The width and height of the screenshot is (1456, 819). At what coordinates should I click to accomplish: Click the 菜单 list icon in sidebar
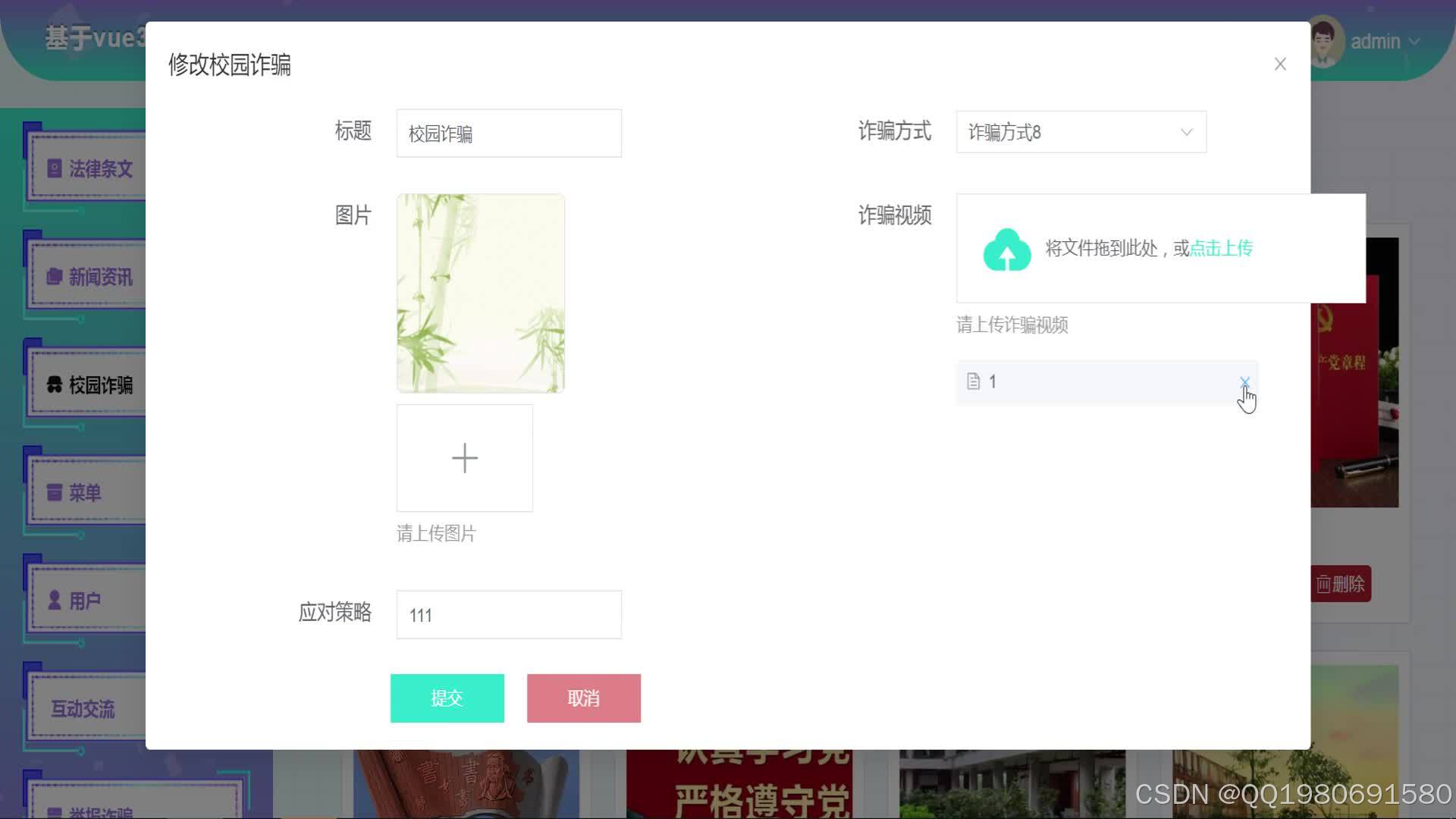click(x=53, y=493)
